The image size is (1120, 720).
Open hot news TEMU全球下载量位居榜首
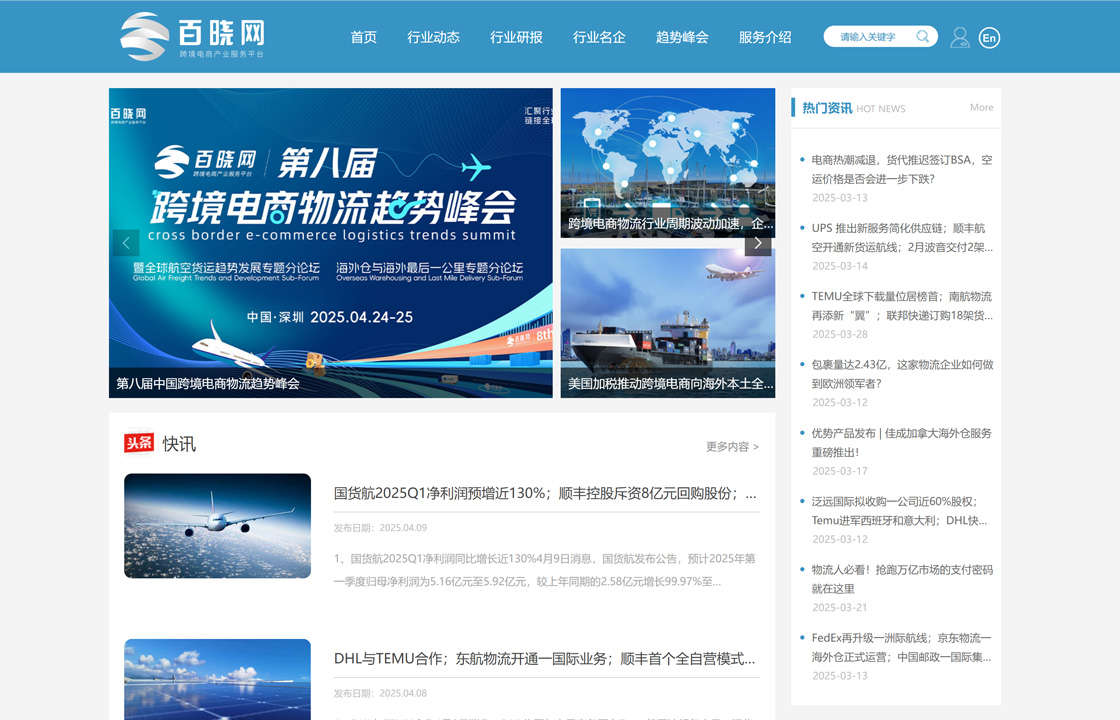[x=902, y=306]
